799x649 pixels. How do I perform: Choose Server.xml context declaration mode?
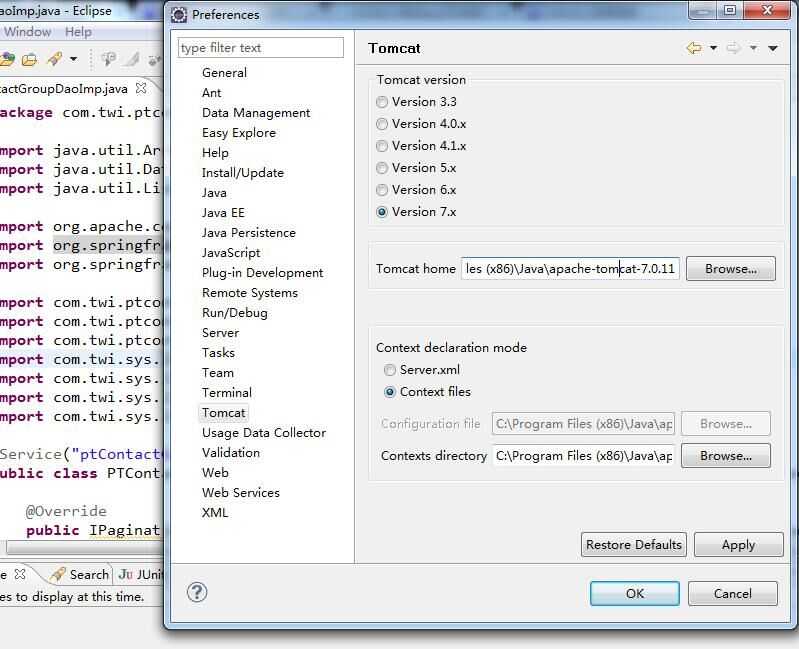coord(390,370)
